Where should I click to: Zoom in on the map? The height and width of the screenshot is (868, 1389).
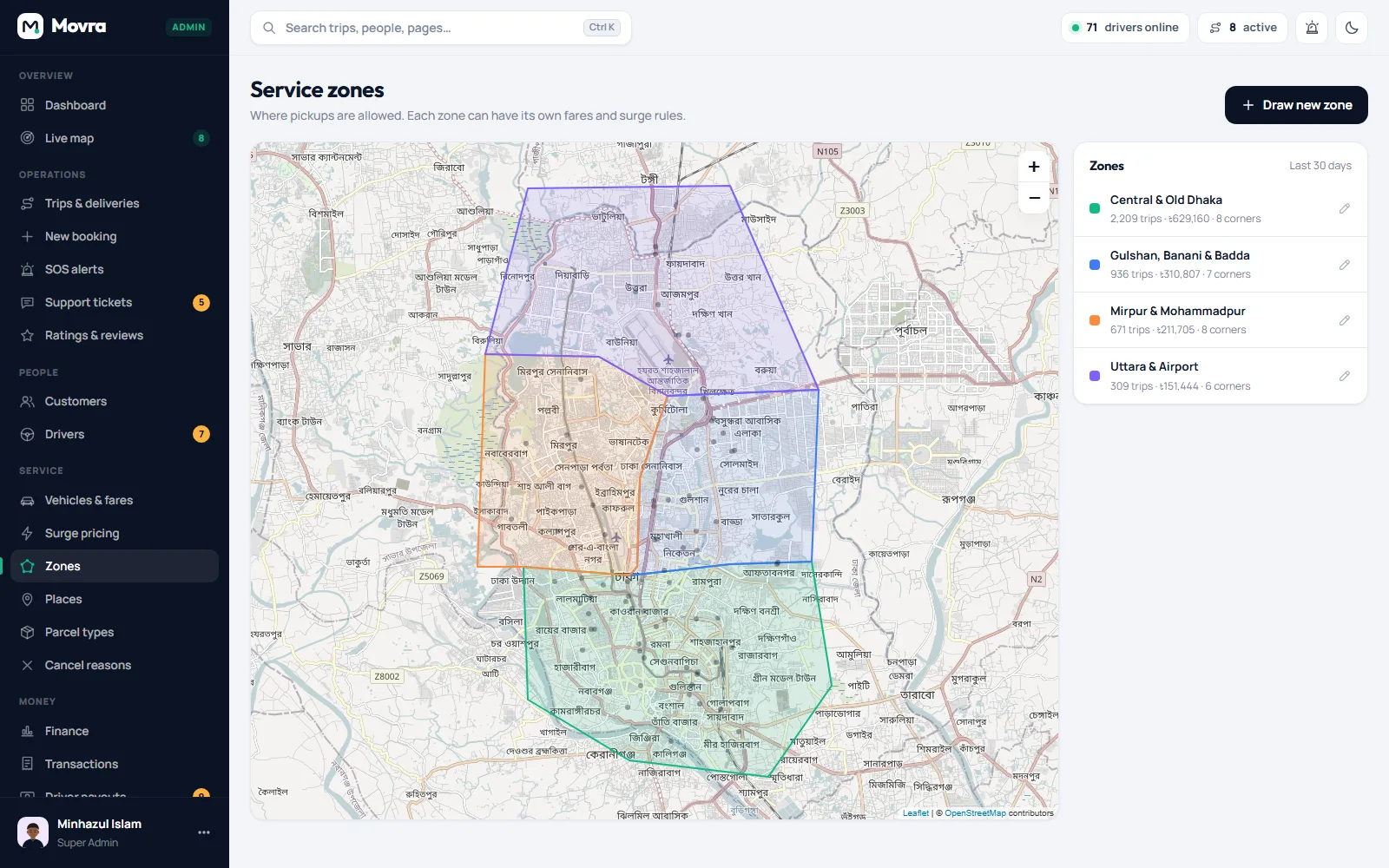pyautogui.click(x=1034, y=167)
